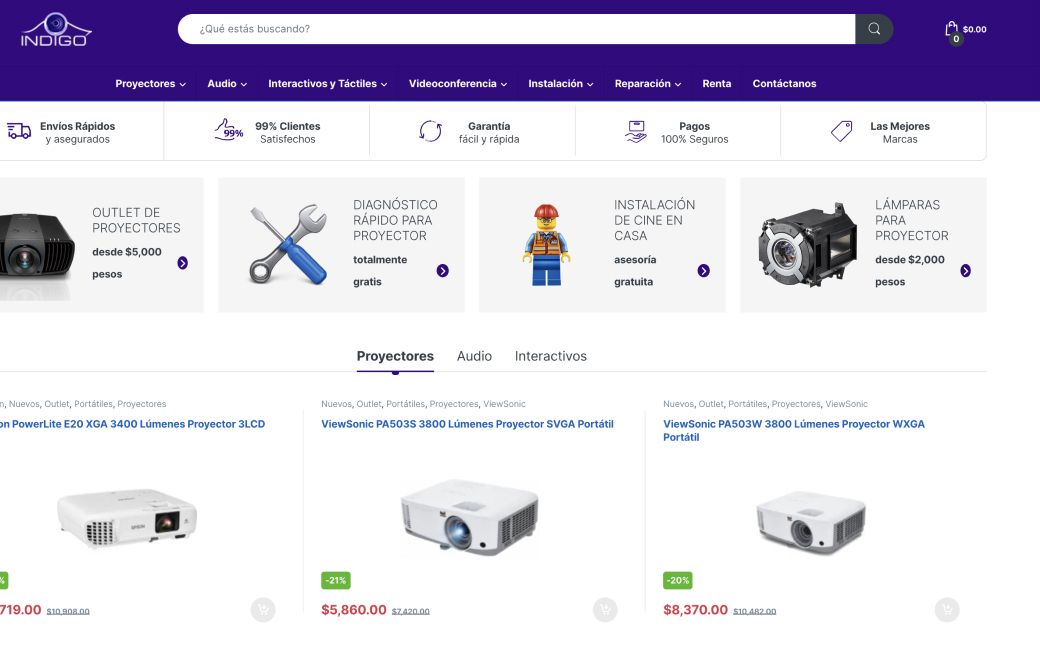Click the $0.00 cart total
The image size is (1040, 672).
tap(974, 29)
